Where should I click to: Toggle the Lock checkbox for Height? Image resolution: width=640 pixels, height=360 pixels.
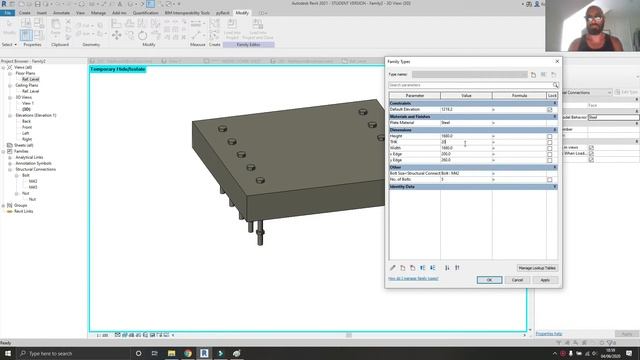549,136
